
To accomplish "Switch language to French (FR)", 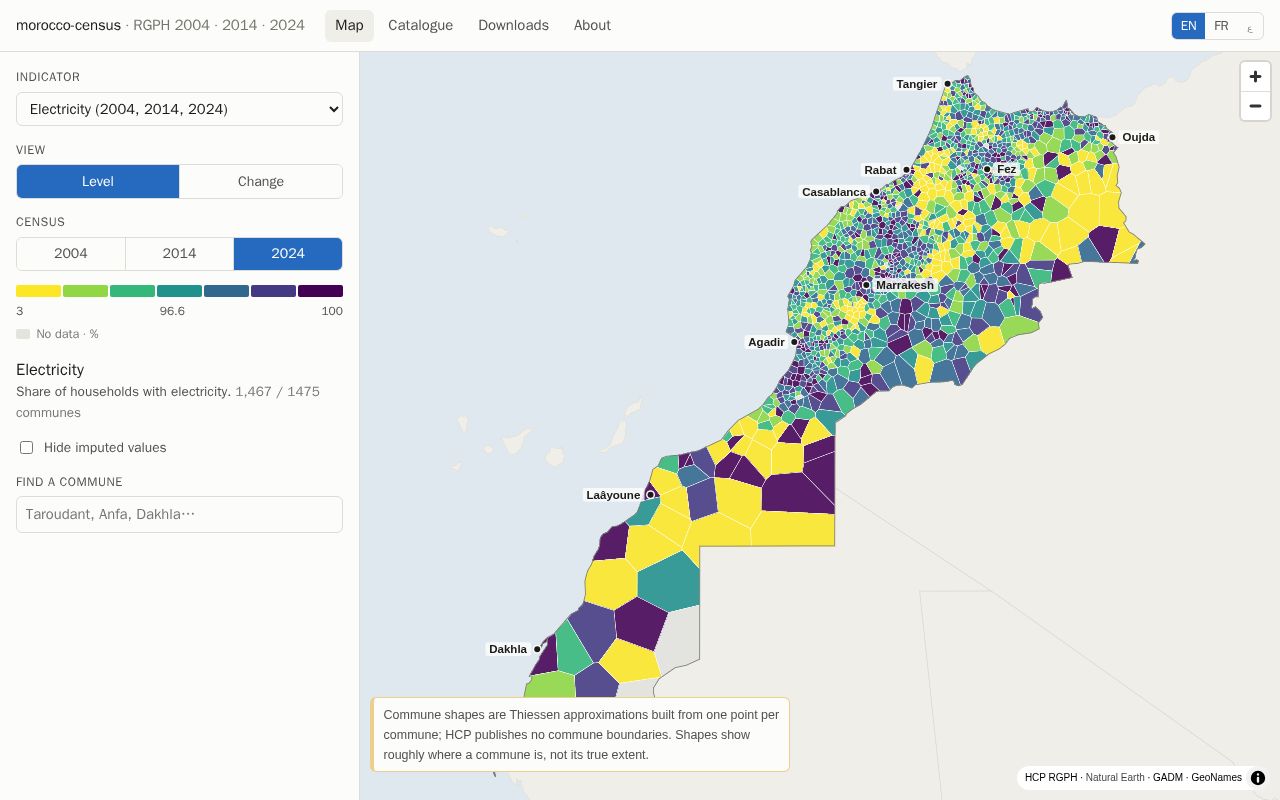I will (1221, 26).
